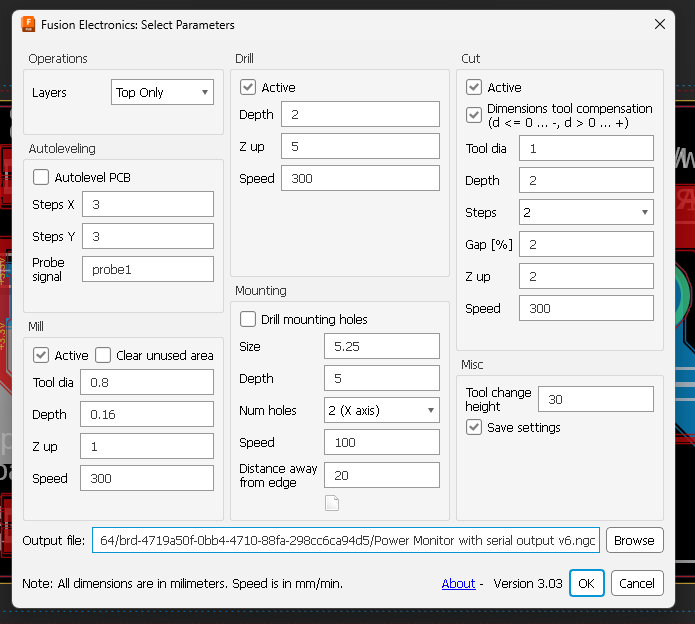
Task: Click the Mill Depth field
Action: coord(147,414)
